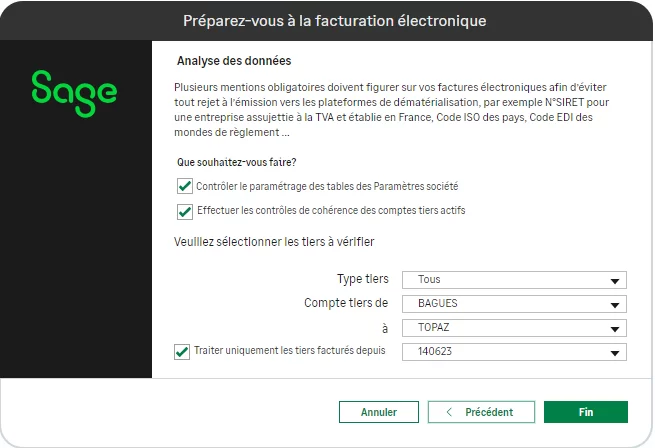Uncheck the Contrôler le paramétrage des tables checkbox
655x448 pixels.
coord(184,186)
